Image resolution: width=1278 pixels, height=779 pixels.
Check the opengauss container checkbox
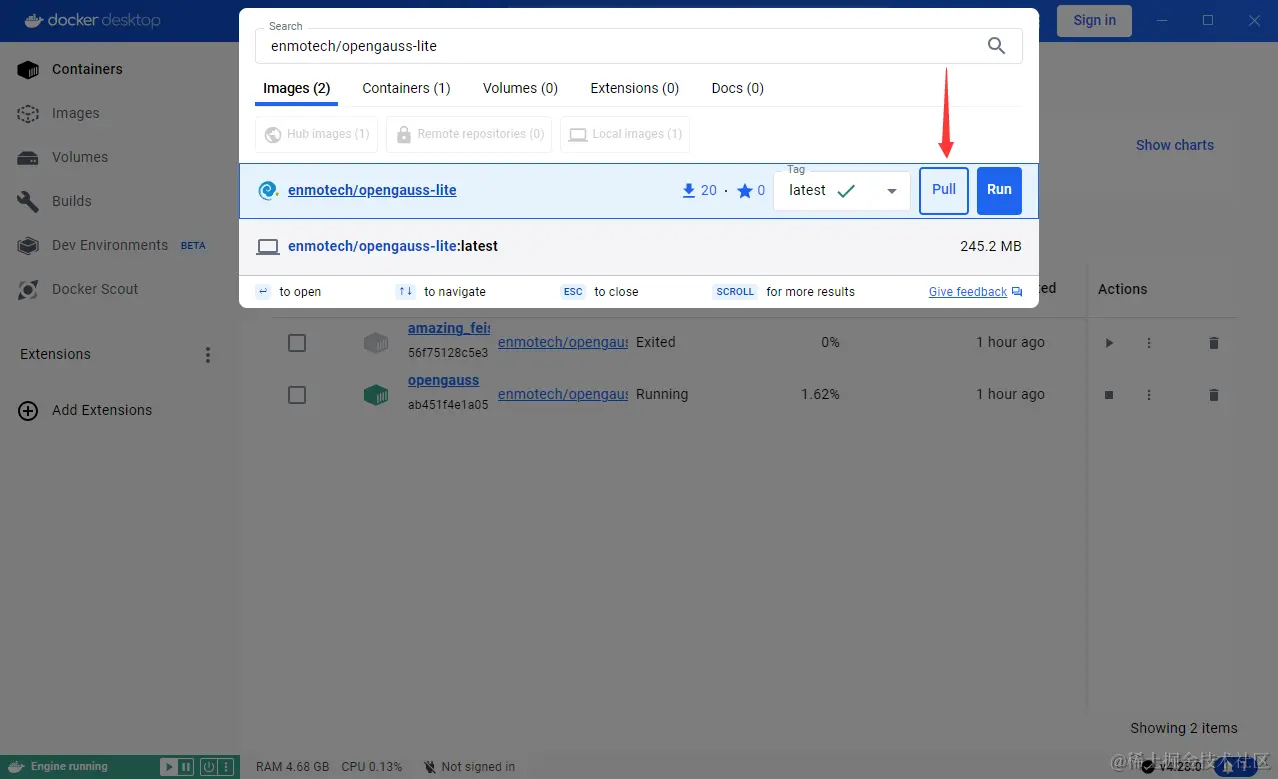coord(297,395)
